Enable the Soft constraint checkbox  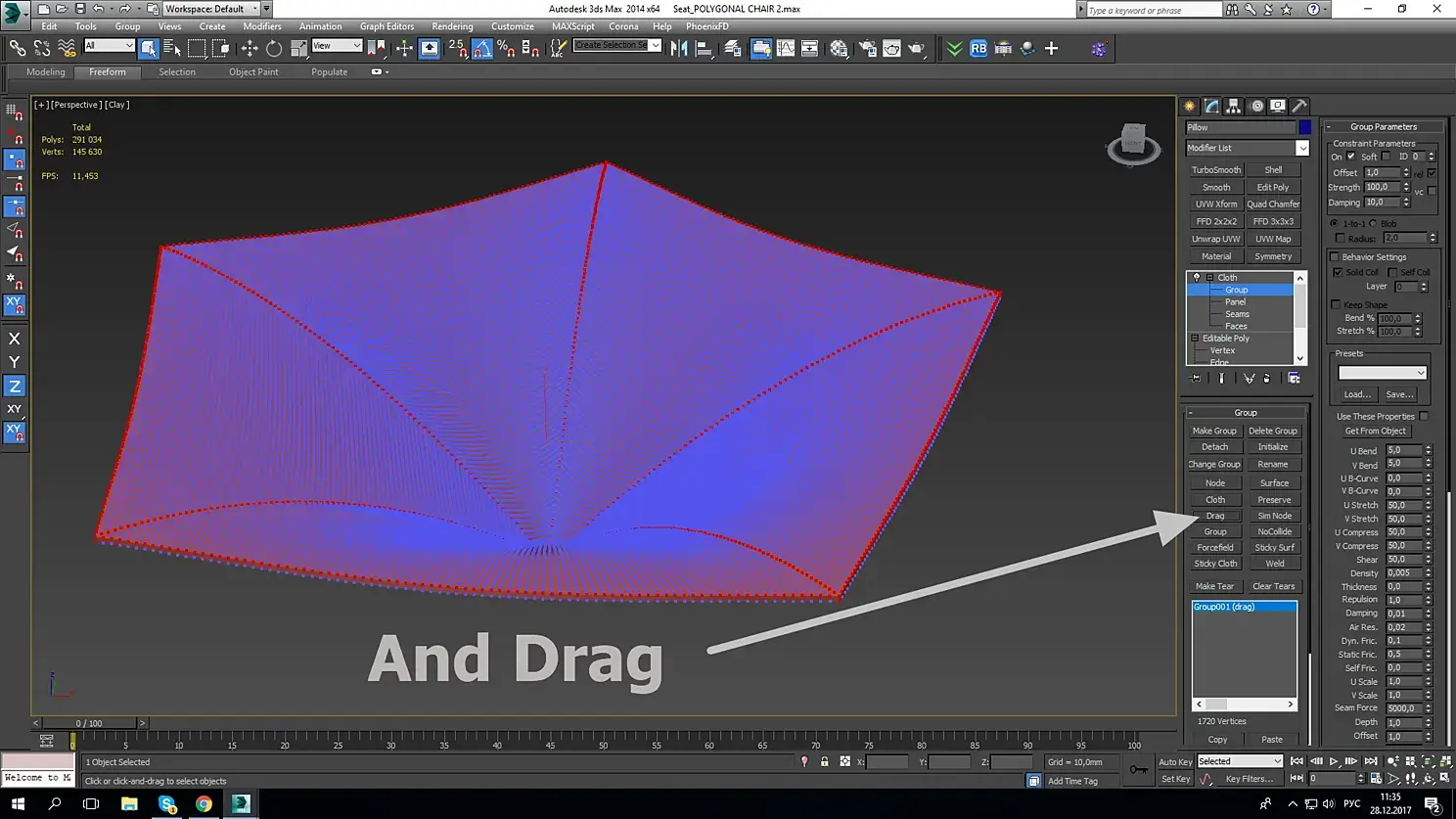[x=1386, y=157]
